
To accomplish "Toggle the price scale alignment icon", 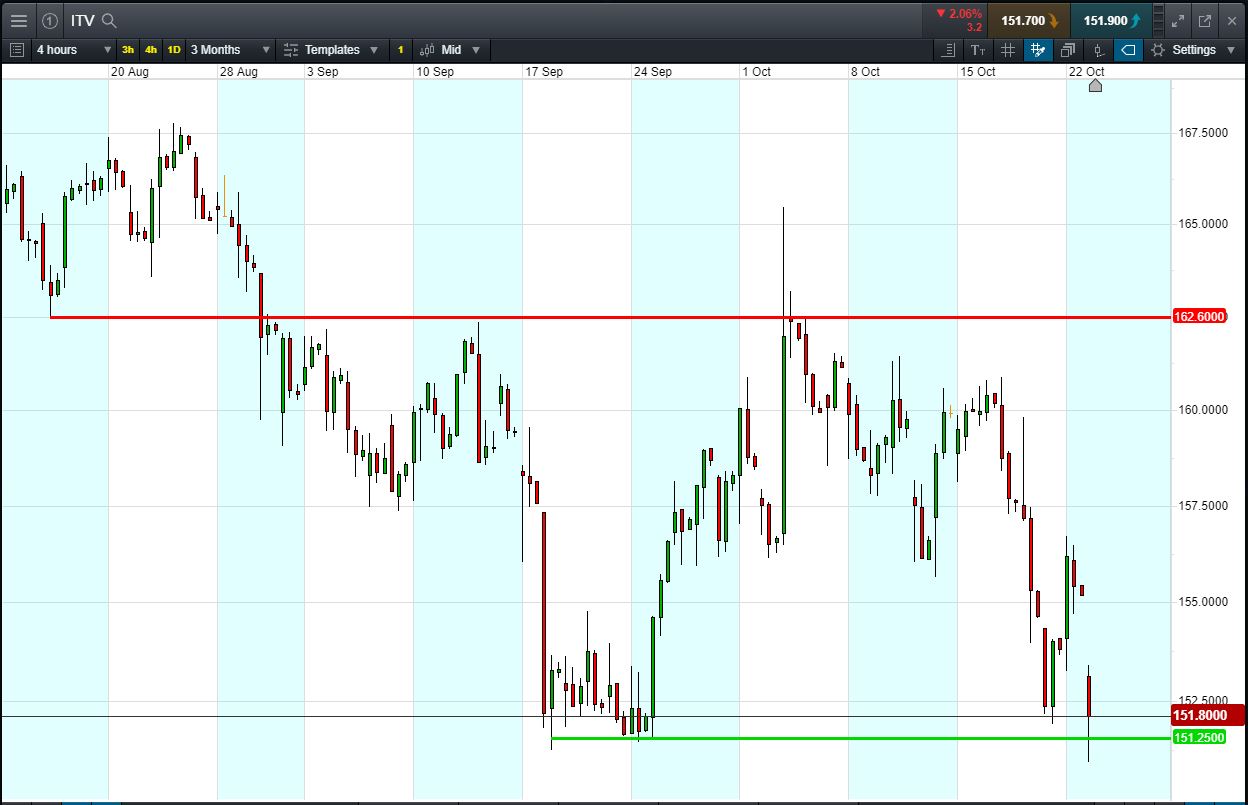I will (948, 49).
